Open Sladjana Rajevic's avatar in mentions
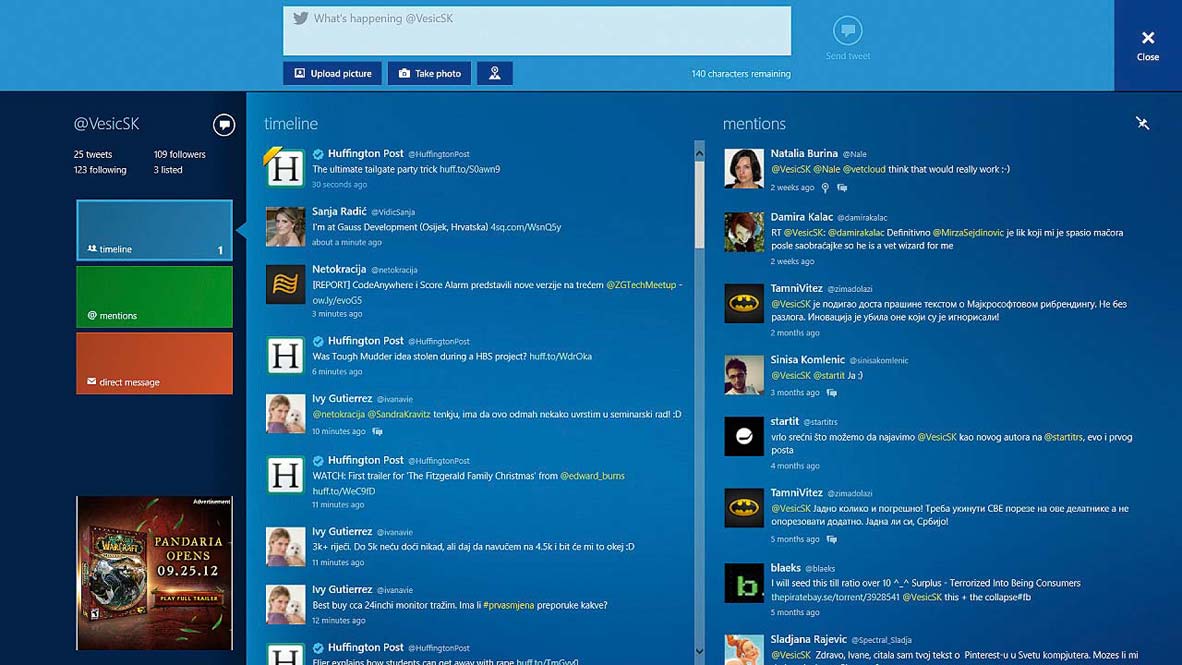 744,649
